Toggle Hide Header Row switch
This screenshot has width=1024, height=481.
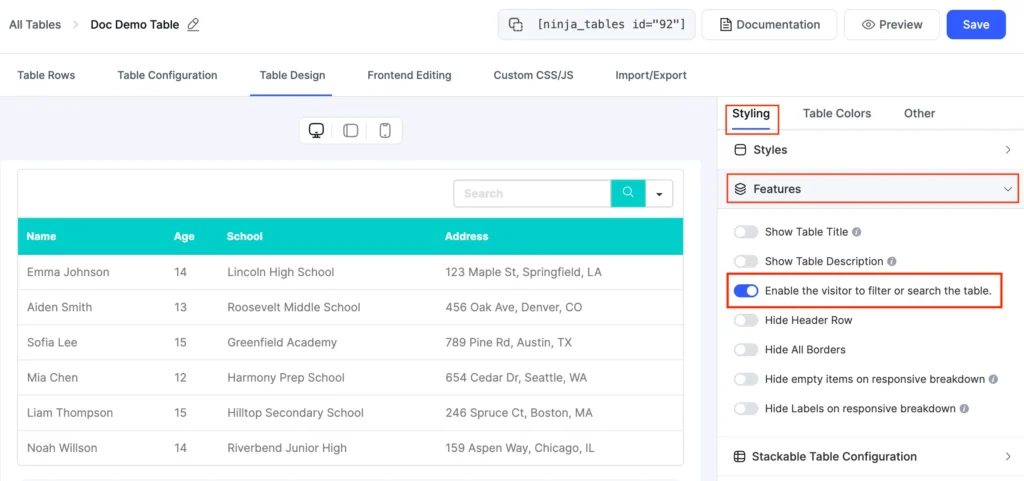[x=746, y=320]
